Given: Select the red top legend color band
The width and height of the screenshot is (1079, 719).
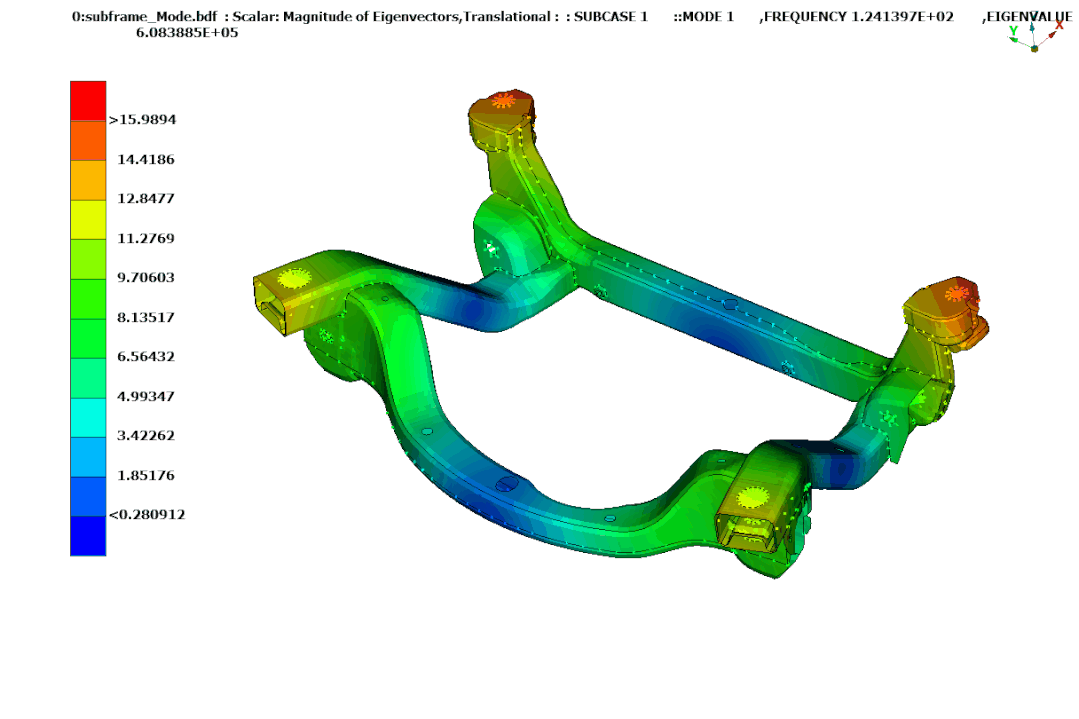Looking at the screenshot, I should tap(88, 101).
